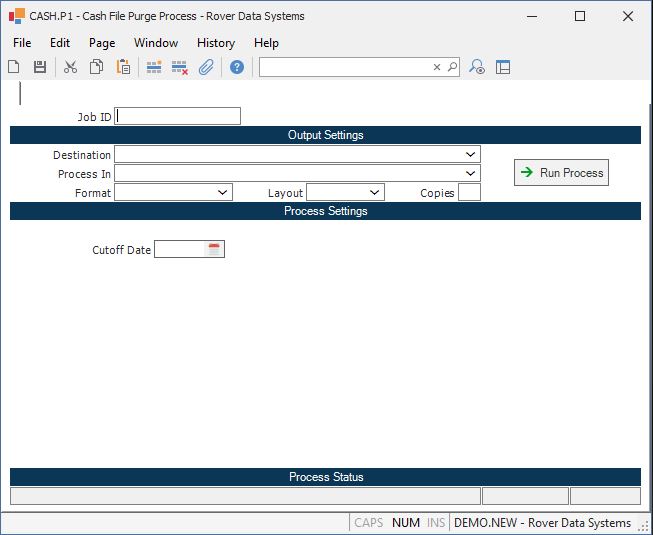Click the Insert row toolbar icon

pyautogui.click(x=154, y=67)
